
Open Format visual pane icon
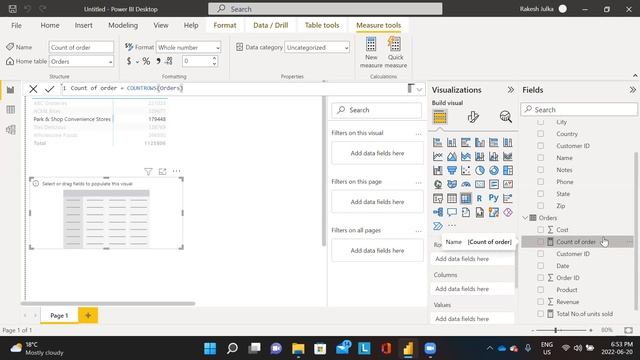473,117
